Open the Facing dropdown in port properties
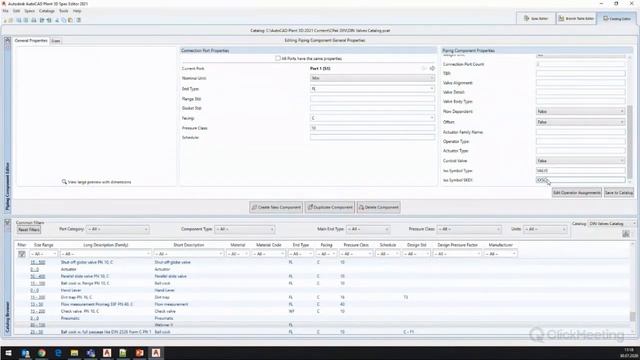 point(372,118)
